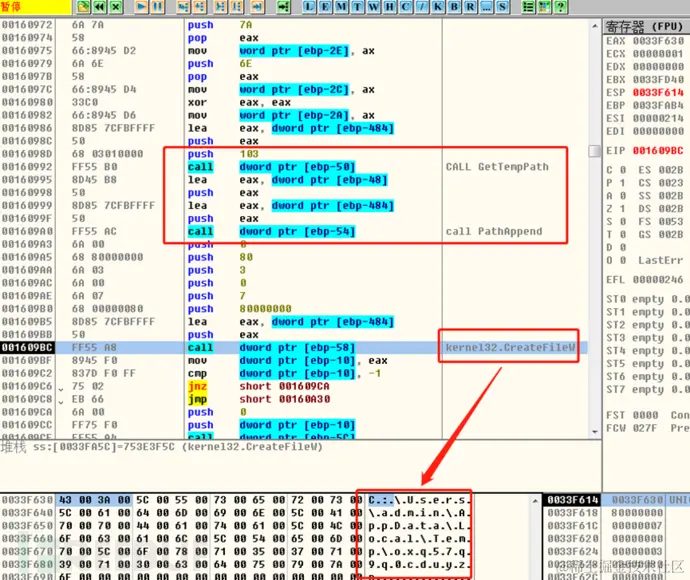Select the EAX register value 0033F630
The image size is (690, 580).
658,41
